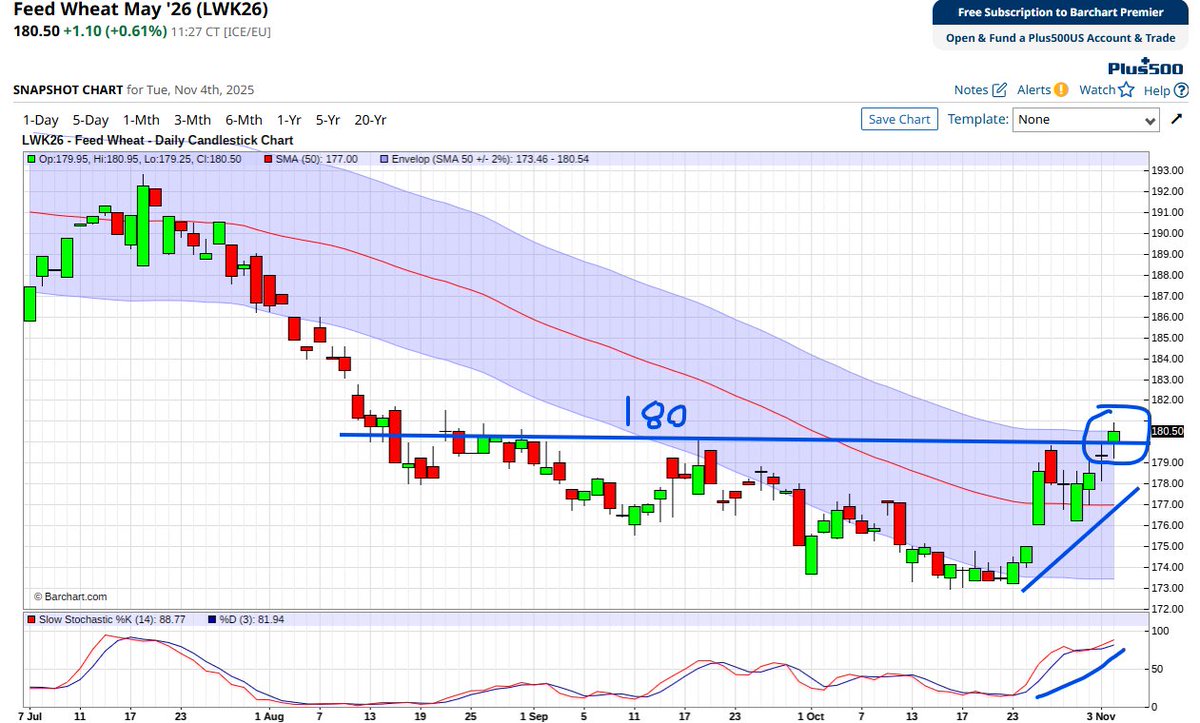Choose the 1-Yr chart range

pos(290,119)
